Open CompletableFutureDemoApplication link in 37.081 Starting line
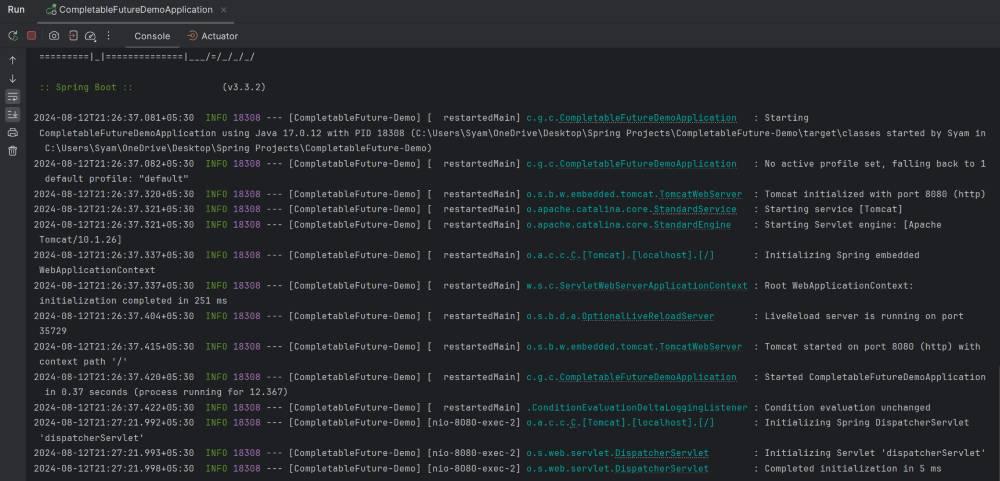This screenshot has height=481, width=1000. click(647, 118)
